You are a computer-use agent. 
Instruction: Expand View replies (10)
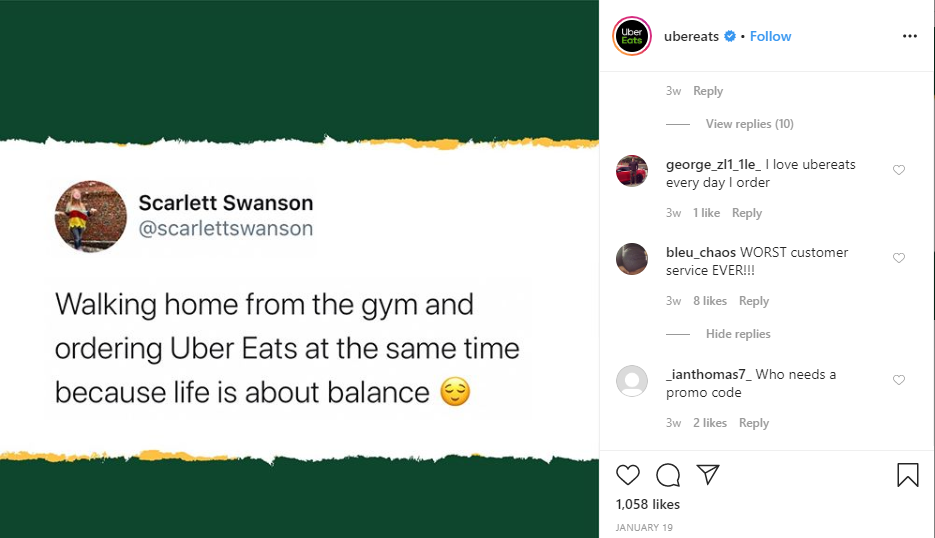[749, 124]
